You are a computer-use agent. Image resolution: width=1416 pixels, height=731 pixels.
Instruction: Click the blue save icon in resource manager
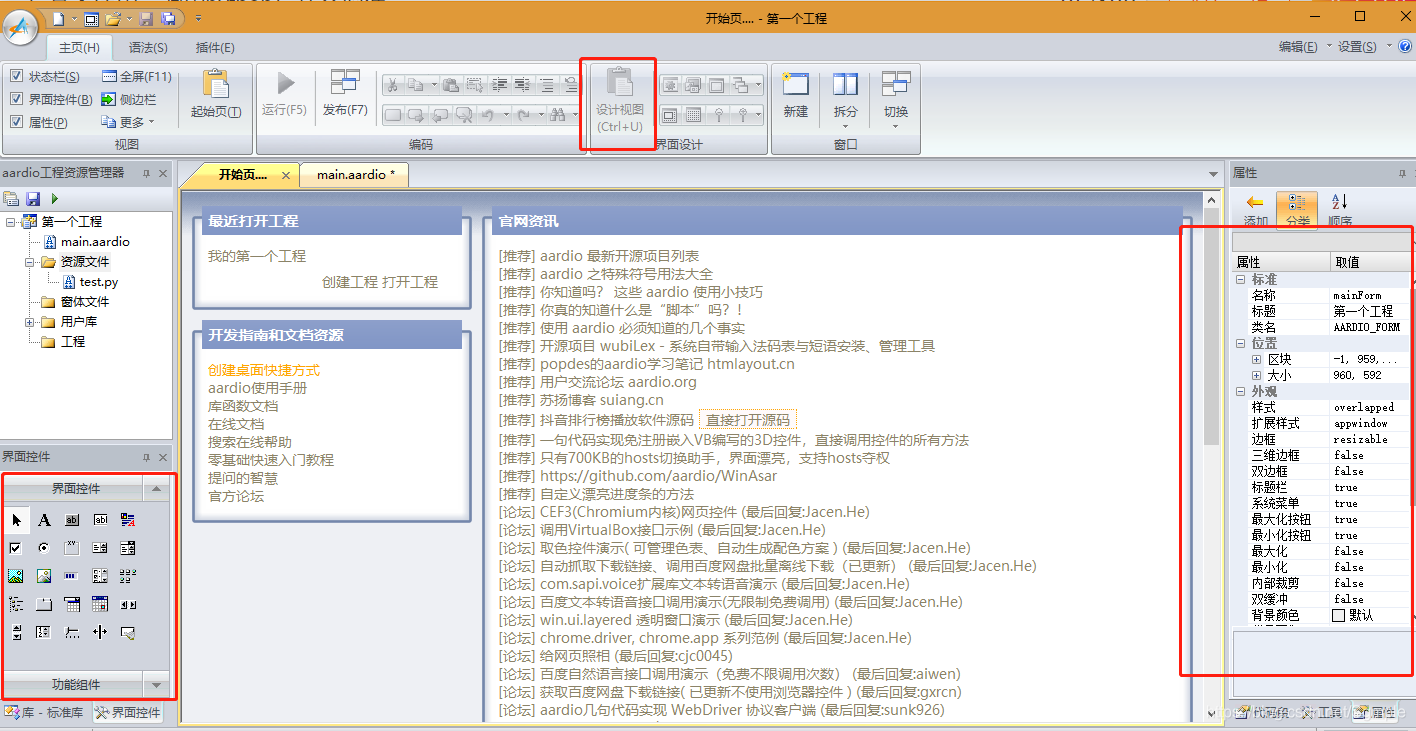[x=33, y=199]
